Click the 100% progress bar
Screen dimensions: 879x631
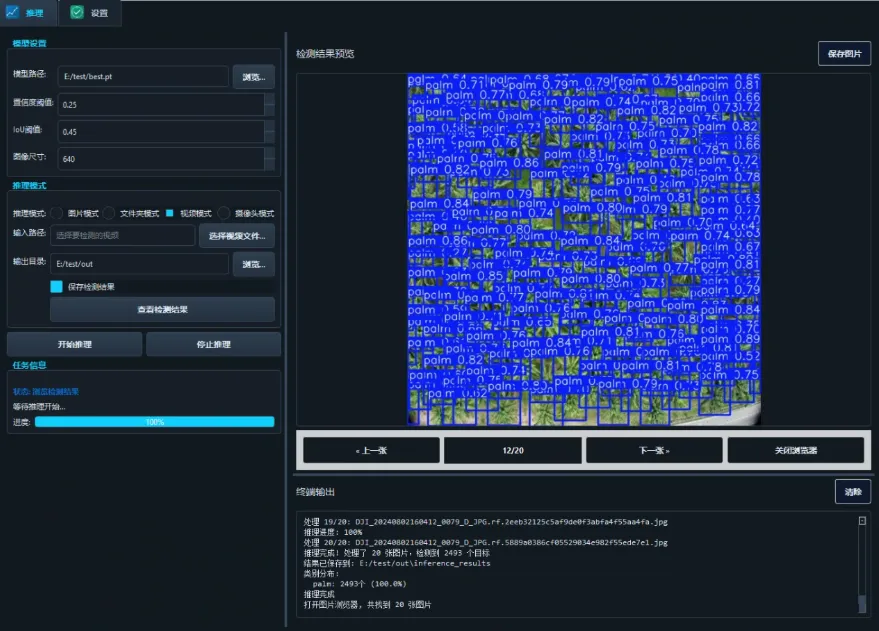click(x=154, y=422)
